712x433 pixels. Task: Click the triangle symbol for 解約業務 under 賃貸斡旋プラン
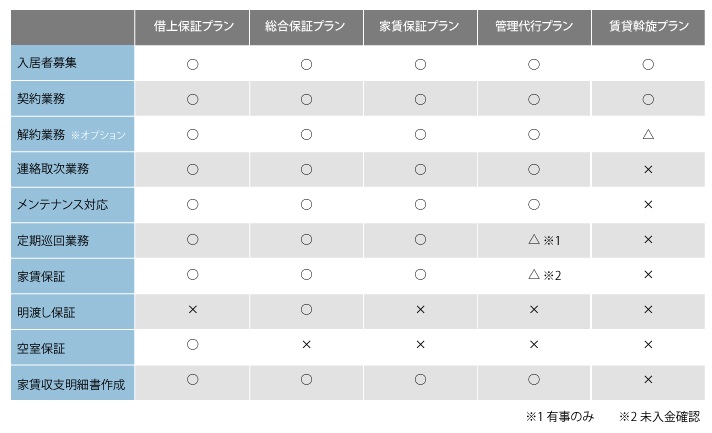tap(648, 134)
